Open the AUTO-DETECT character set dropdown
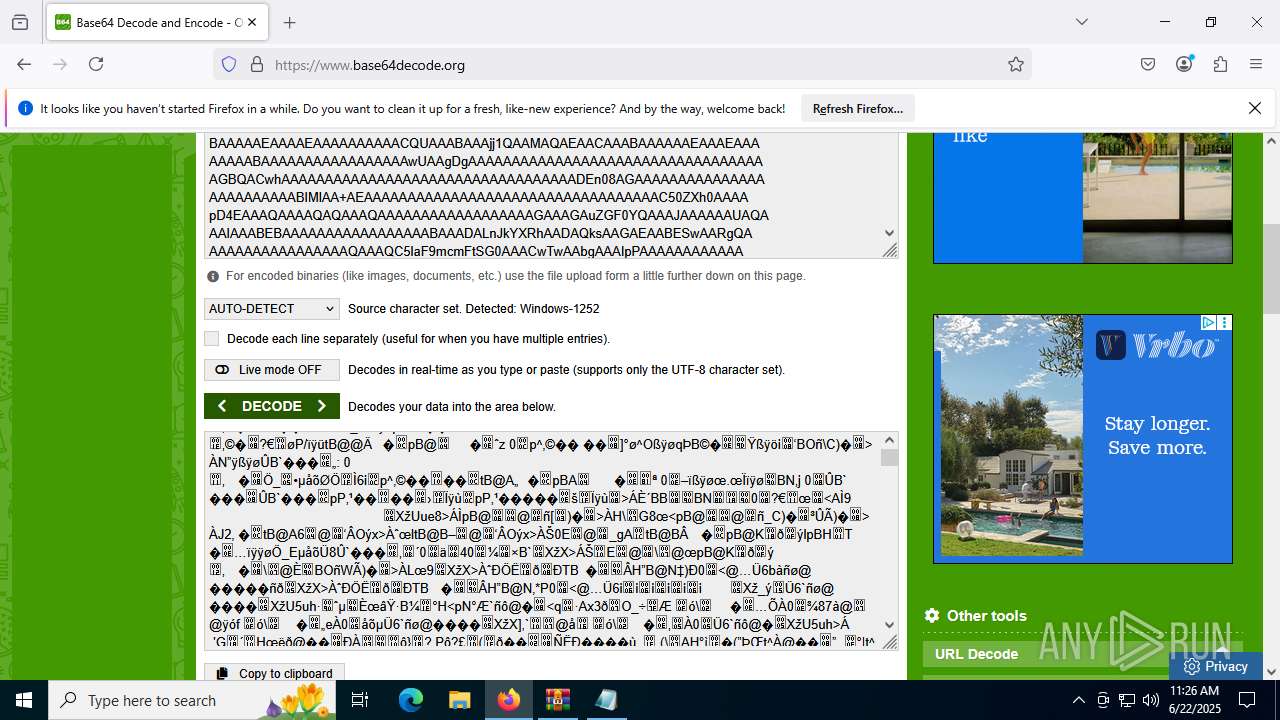 (272, 309)
